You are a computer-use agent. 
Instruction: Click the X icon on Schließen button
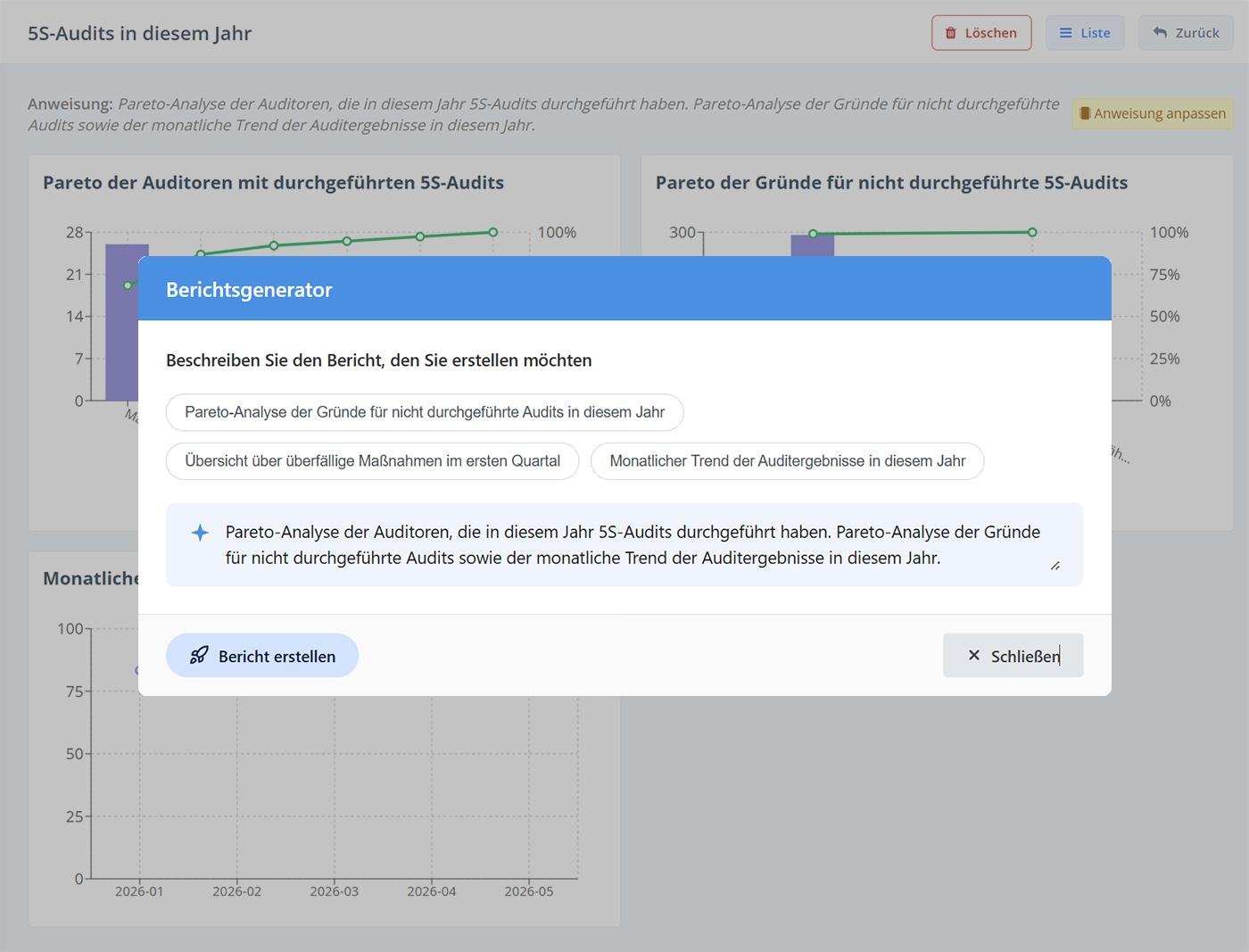pos(974,656)
